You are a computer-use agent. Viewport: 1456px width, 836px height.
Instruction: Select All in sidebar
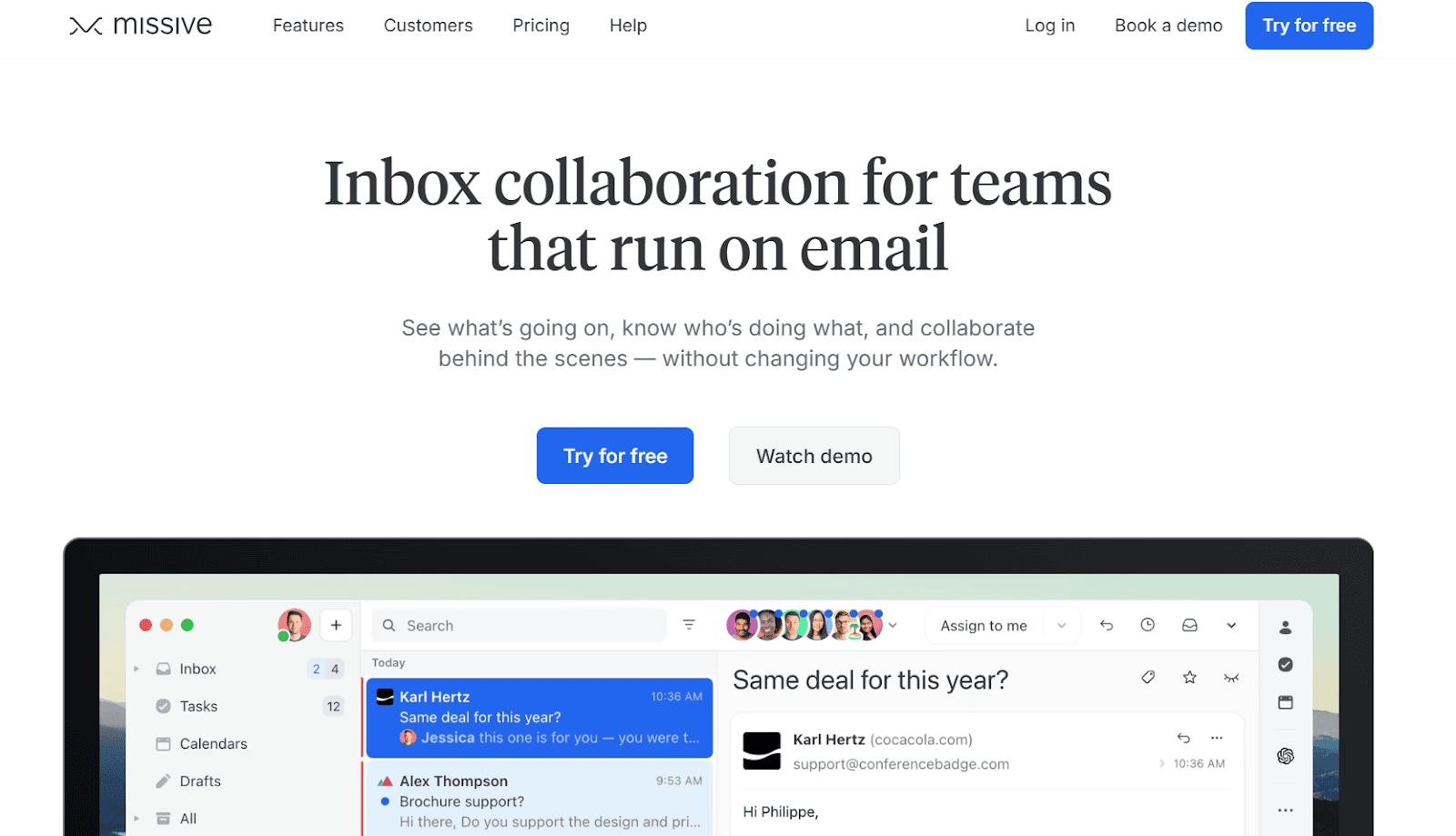tap(187, 818)
